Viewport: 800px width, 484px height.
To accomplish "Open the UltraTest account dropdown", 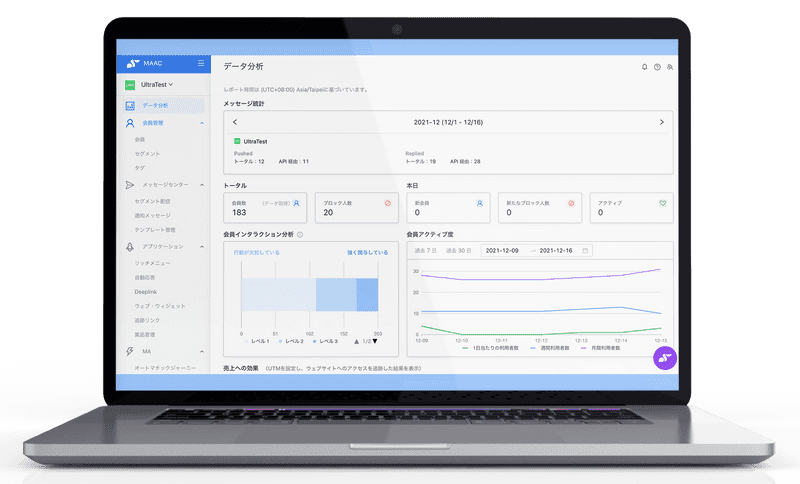I will coord(157,85).
